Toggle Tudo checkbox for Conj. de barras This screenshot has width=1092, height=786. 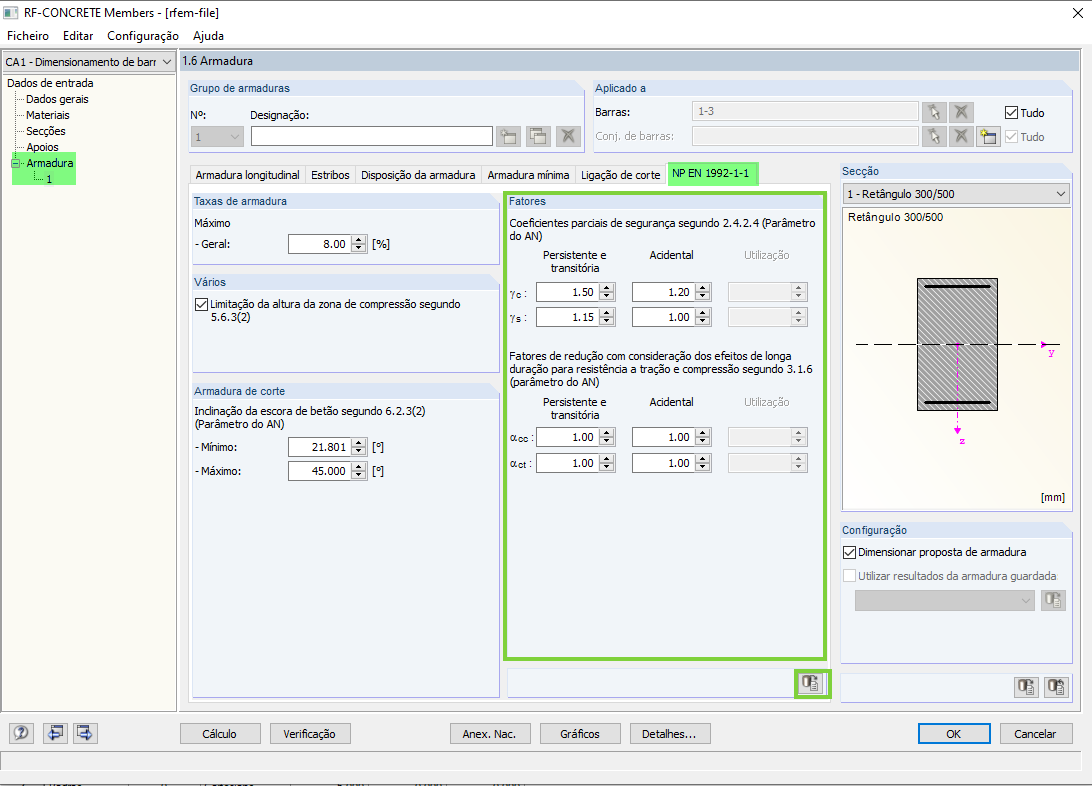pyautogui.click(x=1011, y=136)
